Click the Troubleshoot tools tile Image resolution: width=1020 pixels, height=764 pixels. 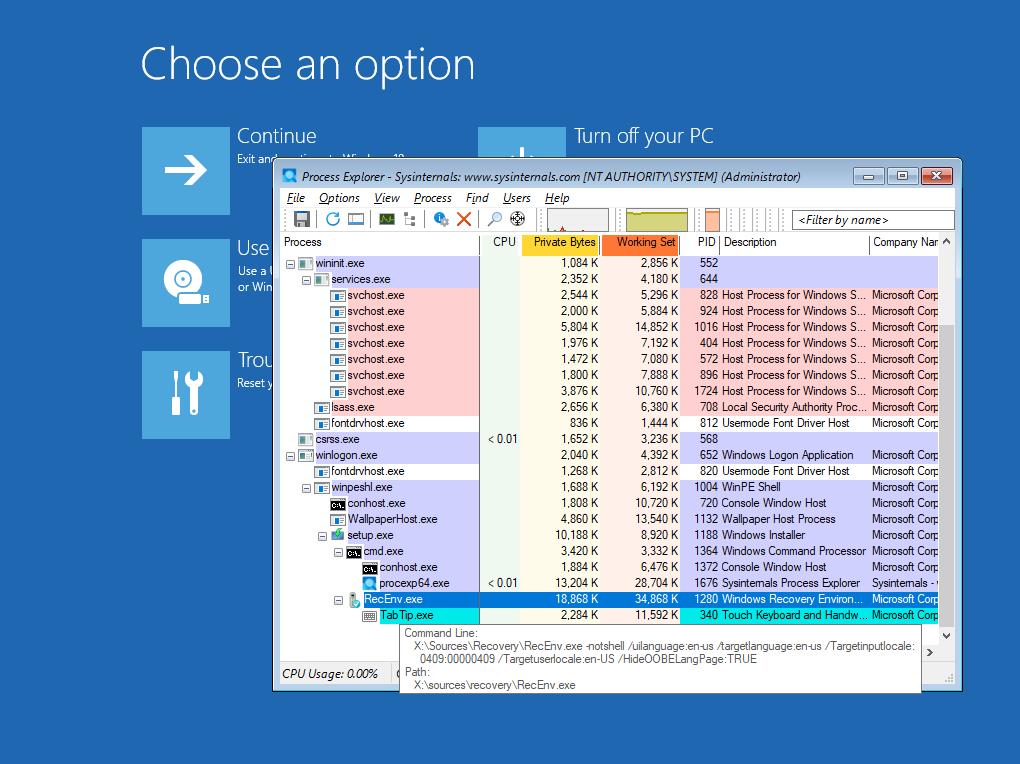tap(186, 394)
